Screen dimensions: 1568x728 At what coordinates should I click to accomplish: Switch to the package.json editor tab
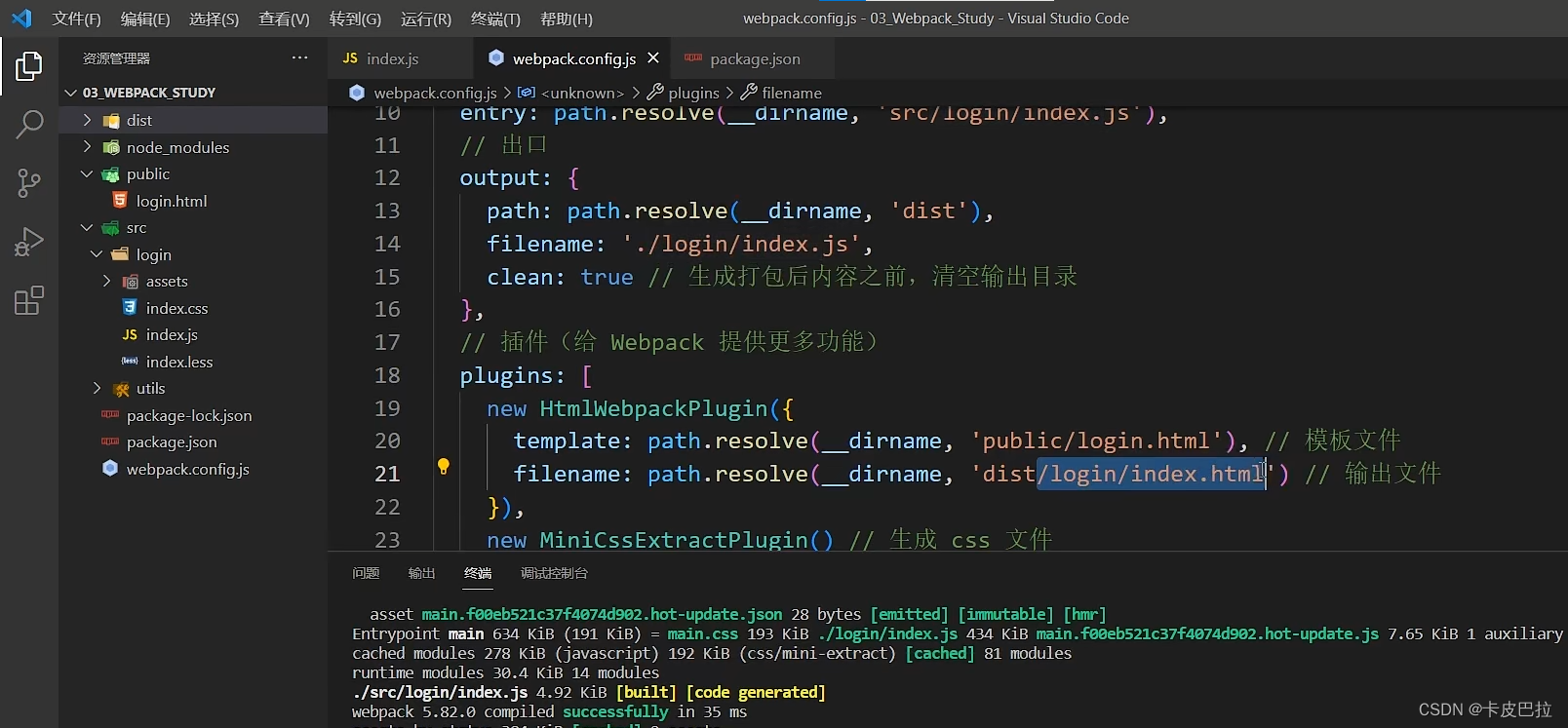click(753, 58)
